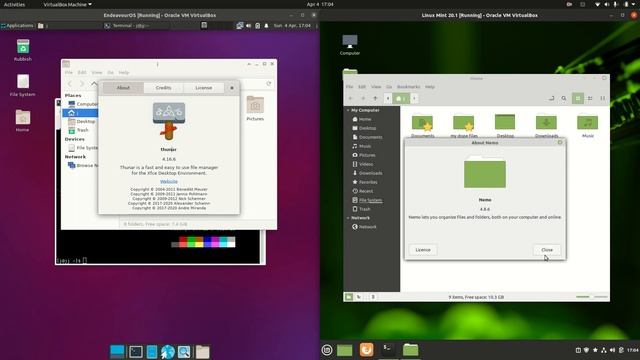
Task: Open the Pictures folder in Thunar
Action: pos(255,108)
